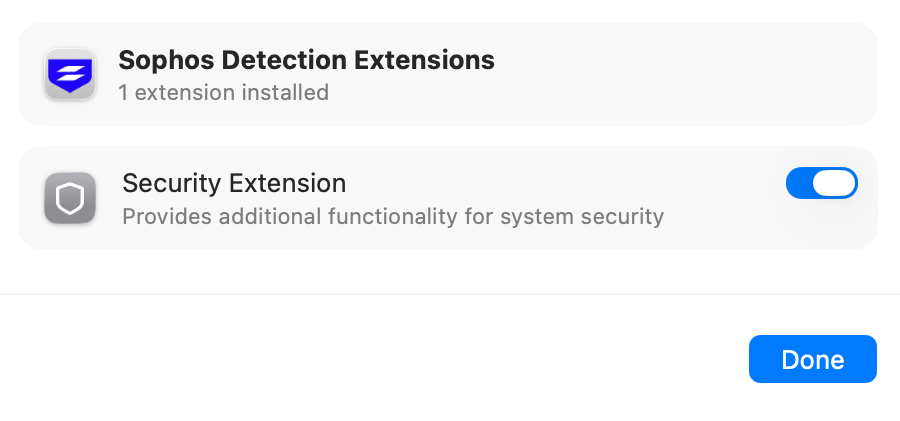The image size is (900, 421).
Task: Click the "1 extension installed" subtitle
Action: click(x=223, y=93)
